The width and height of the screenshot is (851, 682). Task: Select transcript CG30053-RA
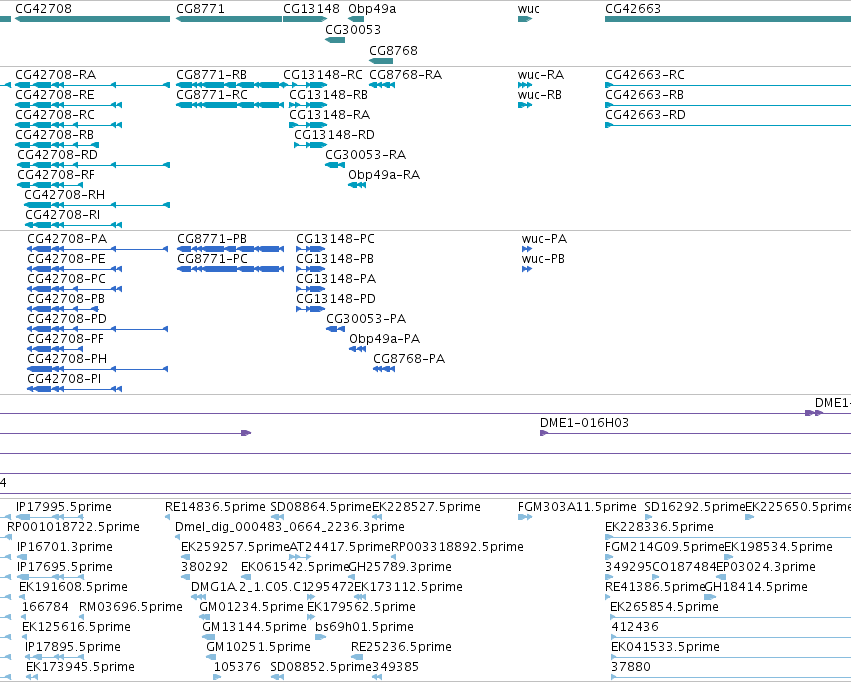click(366, 155)
